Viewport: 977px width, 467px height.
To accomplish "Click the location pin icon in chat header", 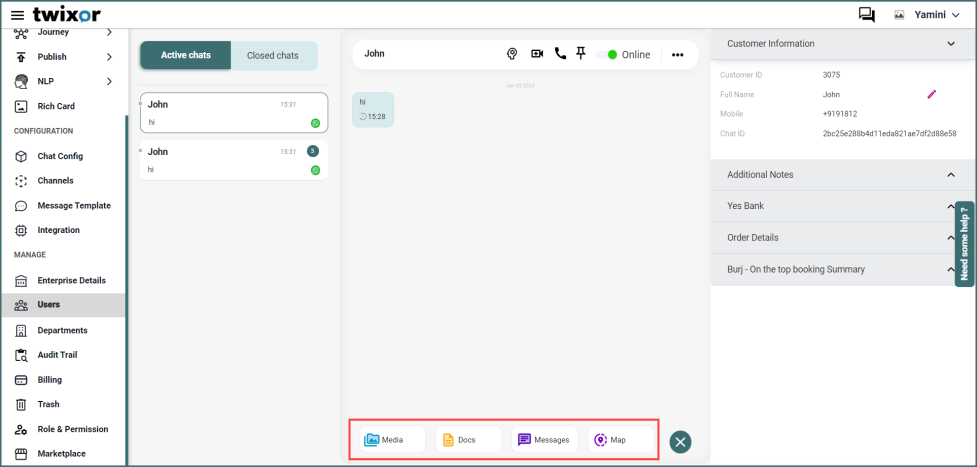I will pyautogui.click(x=512, y=54).
